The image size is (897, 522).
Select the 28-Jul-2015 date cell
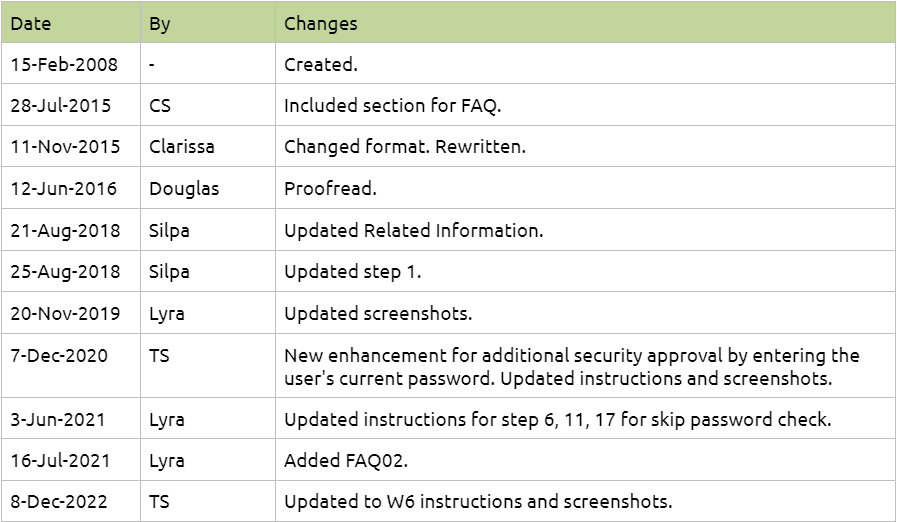point(61,105)
